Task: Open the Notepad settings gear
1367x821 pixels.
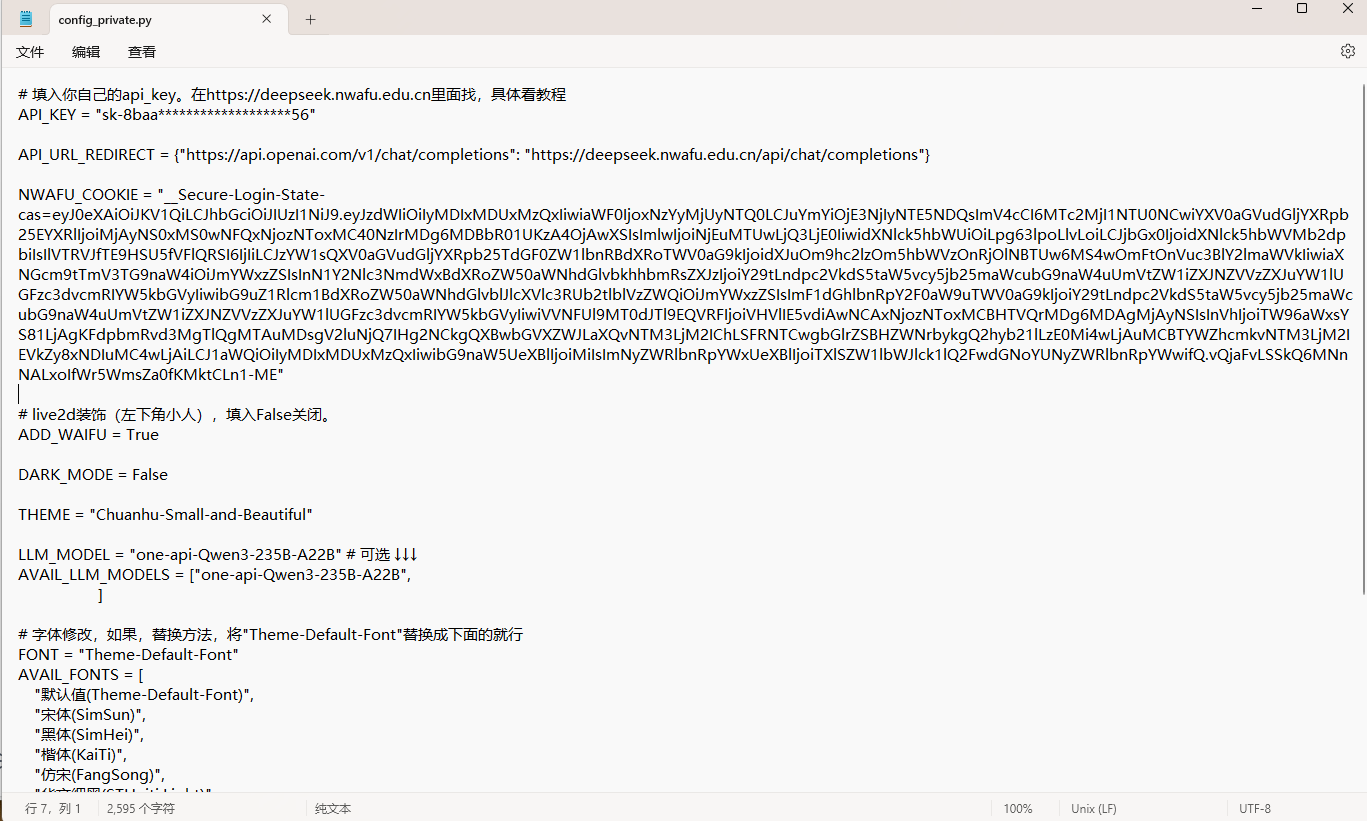Action: pos(1347,51)
